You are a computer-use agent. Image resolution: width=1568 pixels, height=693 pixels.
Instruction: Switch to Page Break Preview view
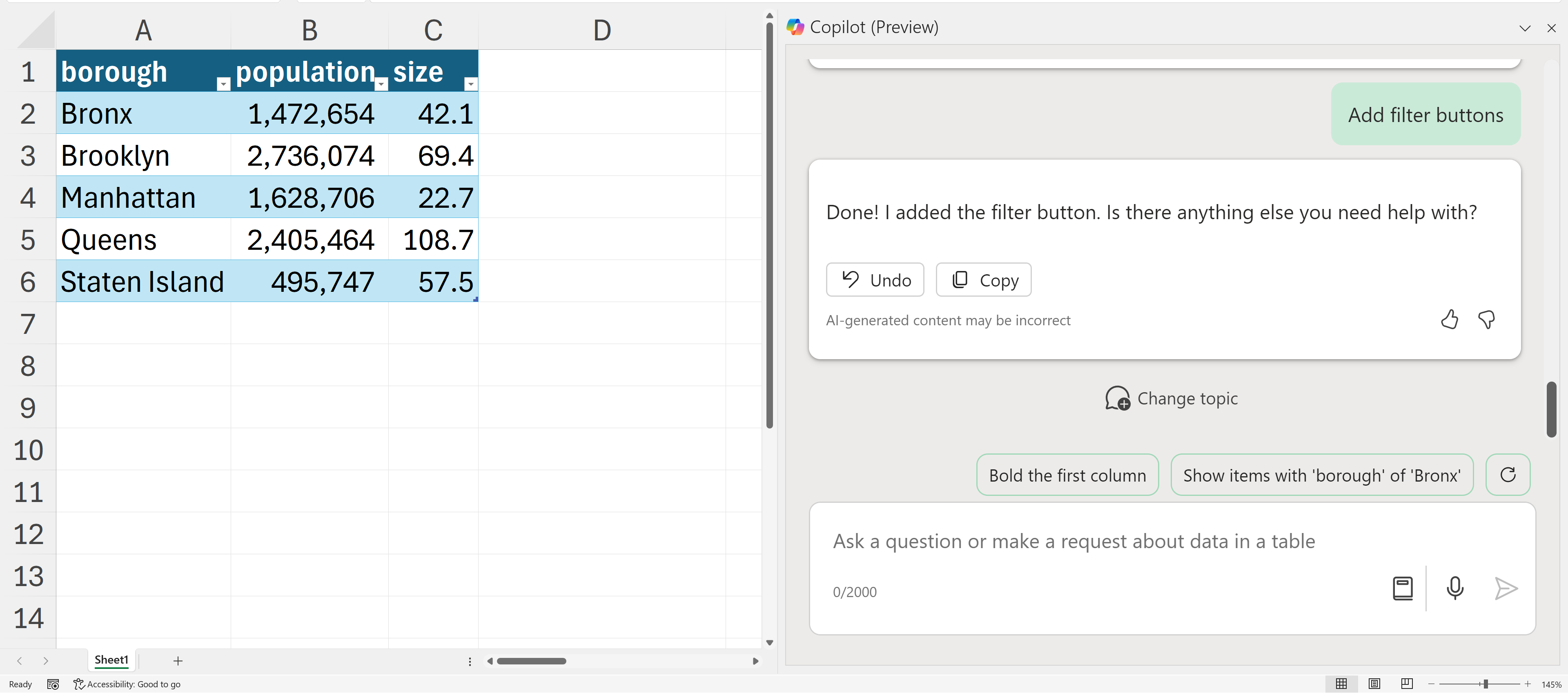[1407, 684]
